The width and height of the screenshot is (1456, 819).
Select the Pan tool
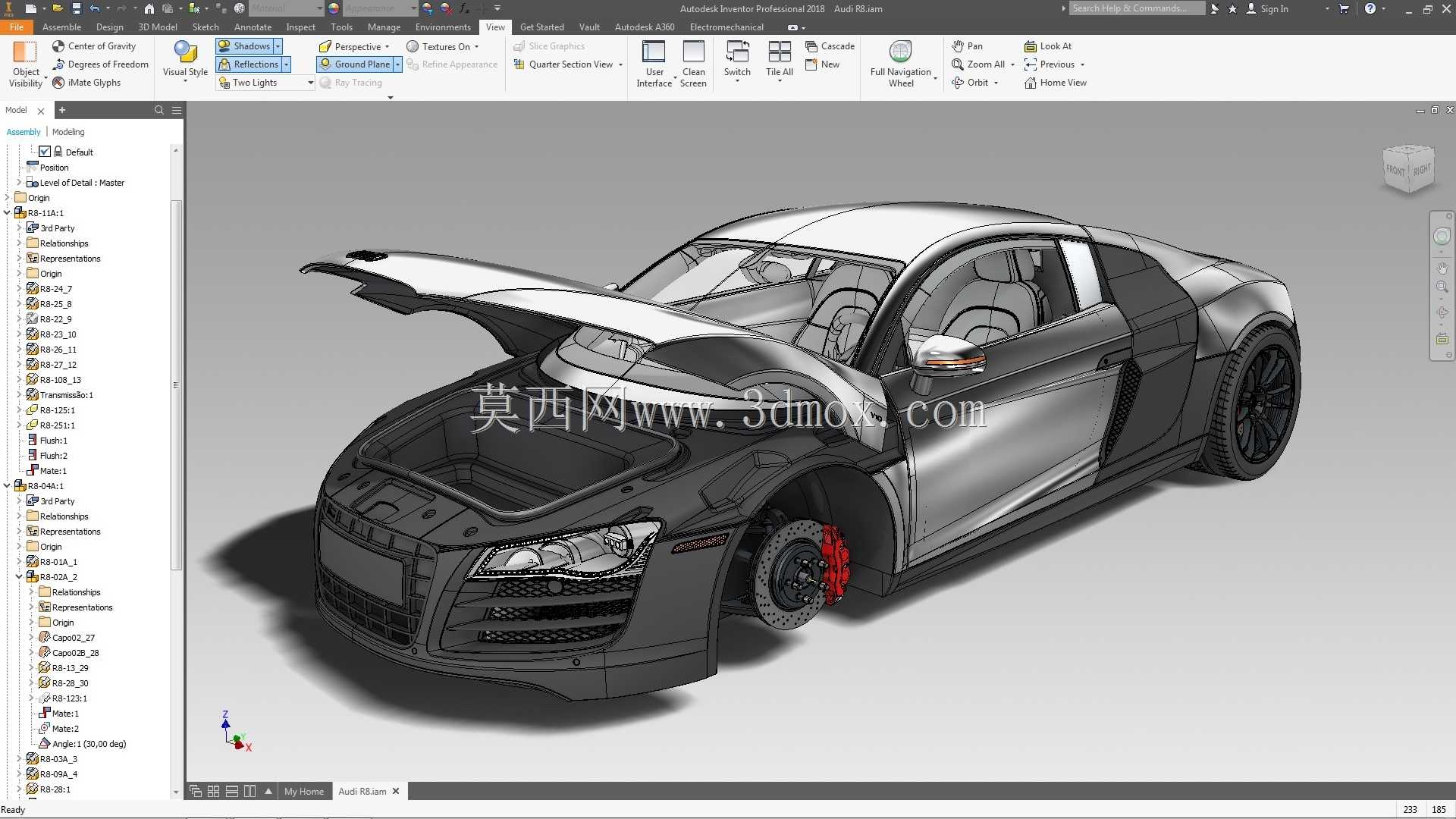[x=967, y=46]
